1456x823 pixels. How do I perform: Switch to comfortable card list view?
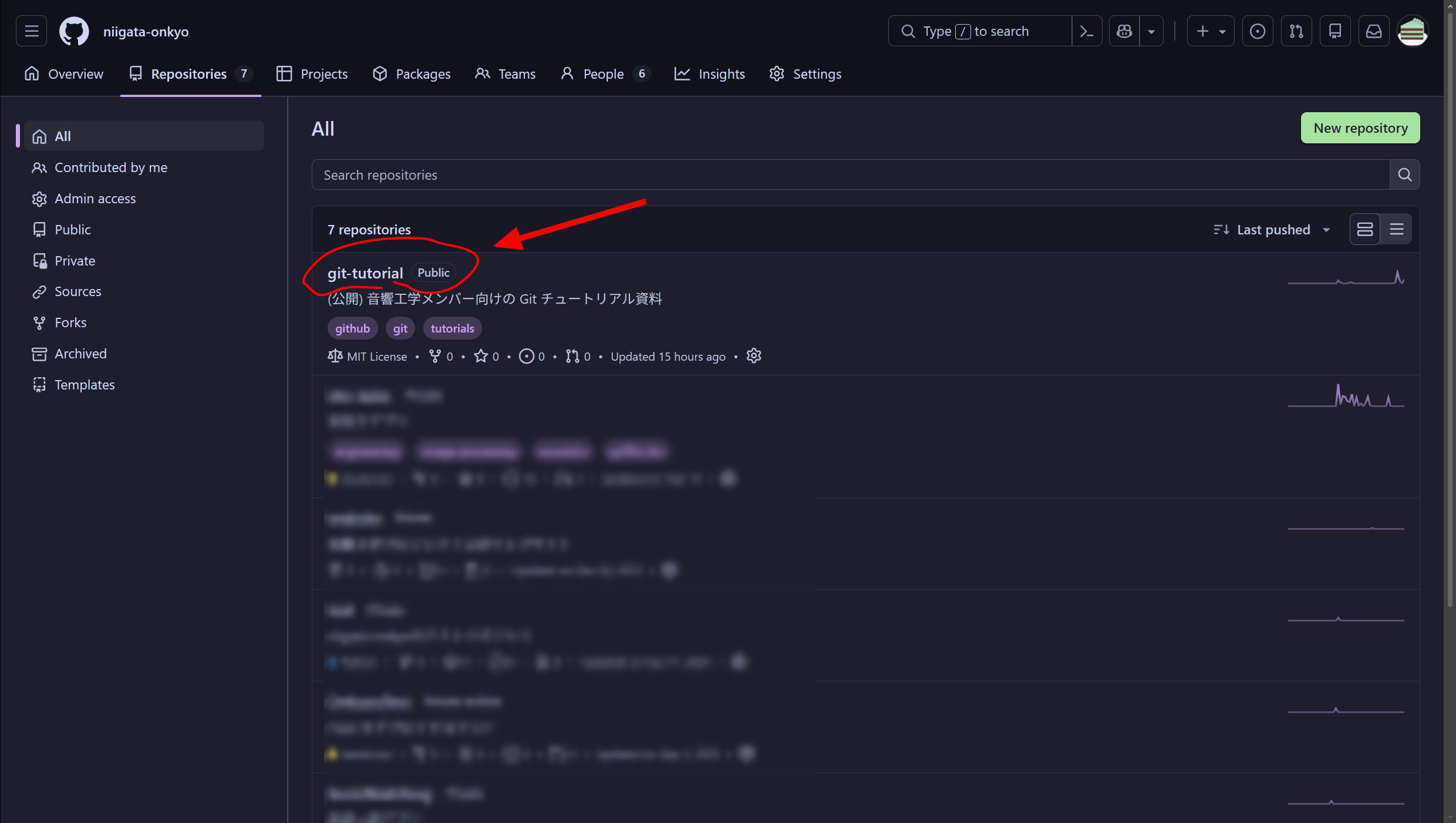pos(1364,229)
